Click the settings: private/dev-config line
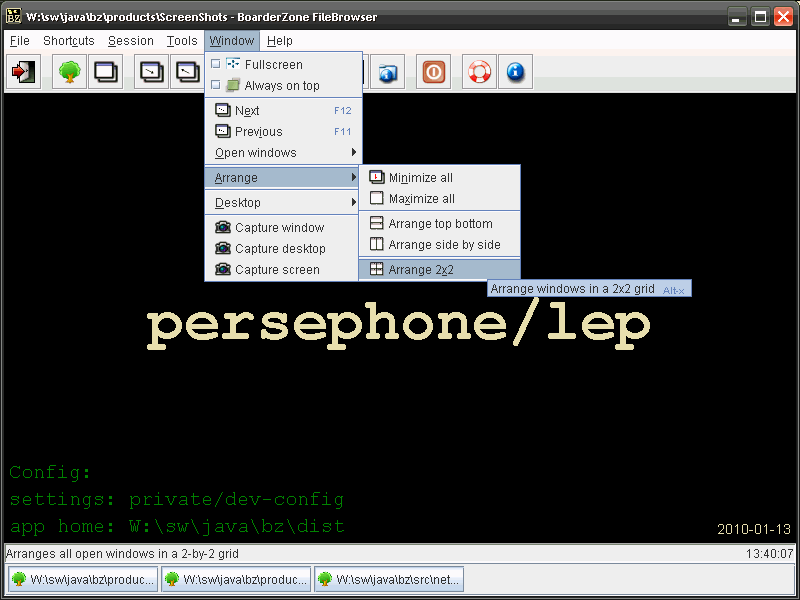 tap(177, 499)
